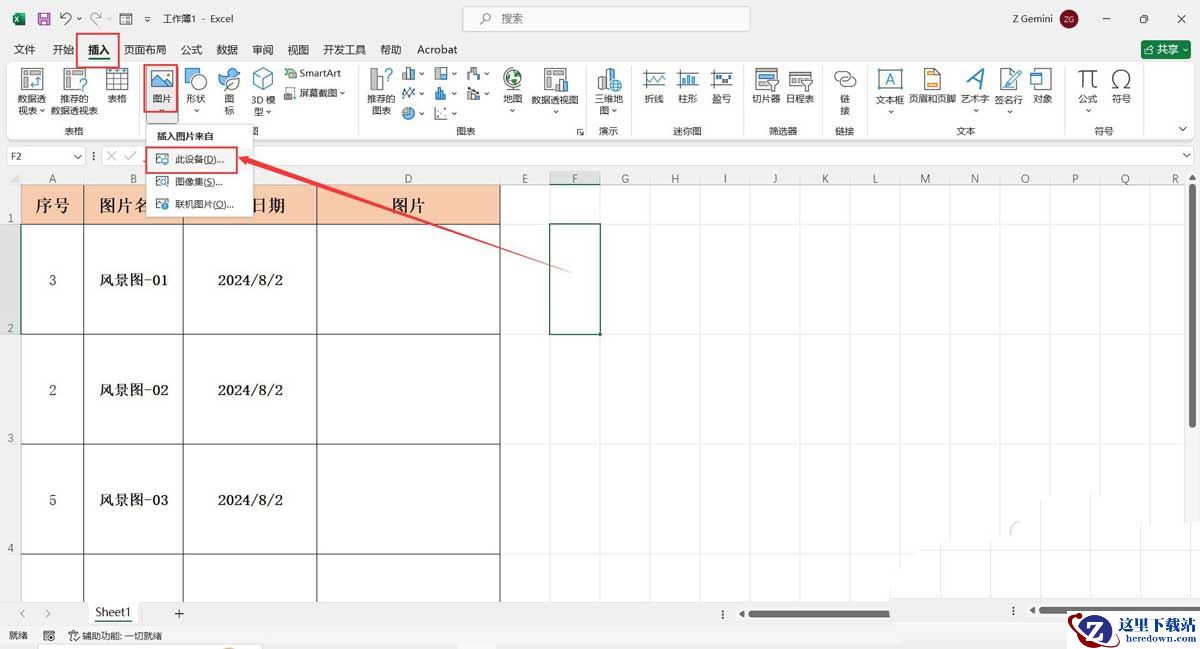Click the Undo arrow icon
This screenshot has height=649, width=1200.
click(x=65, y=18)
